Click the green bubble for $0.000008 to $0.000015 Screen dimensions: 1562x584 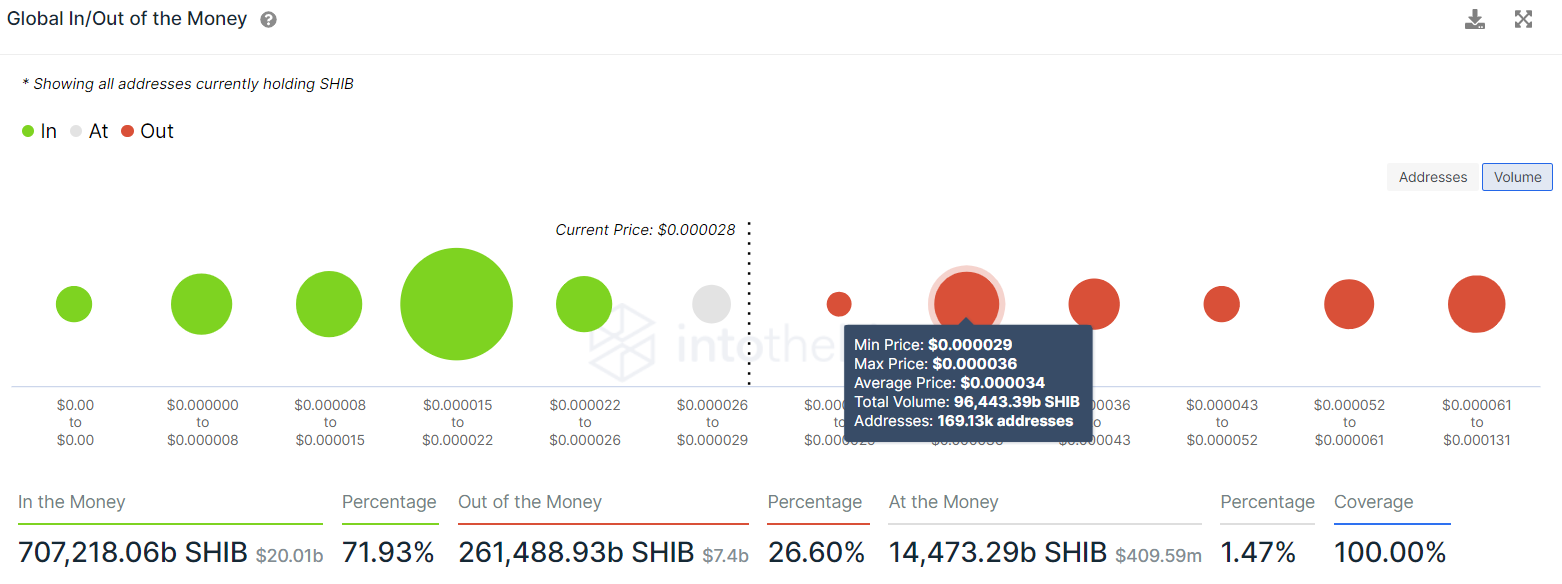tap(329, 304)
